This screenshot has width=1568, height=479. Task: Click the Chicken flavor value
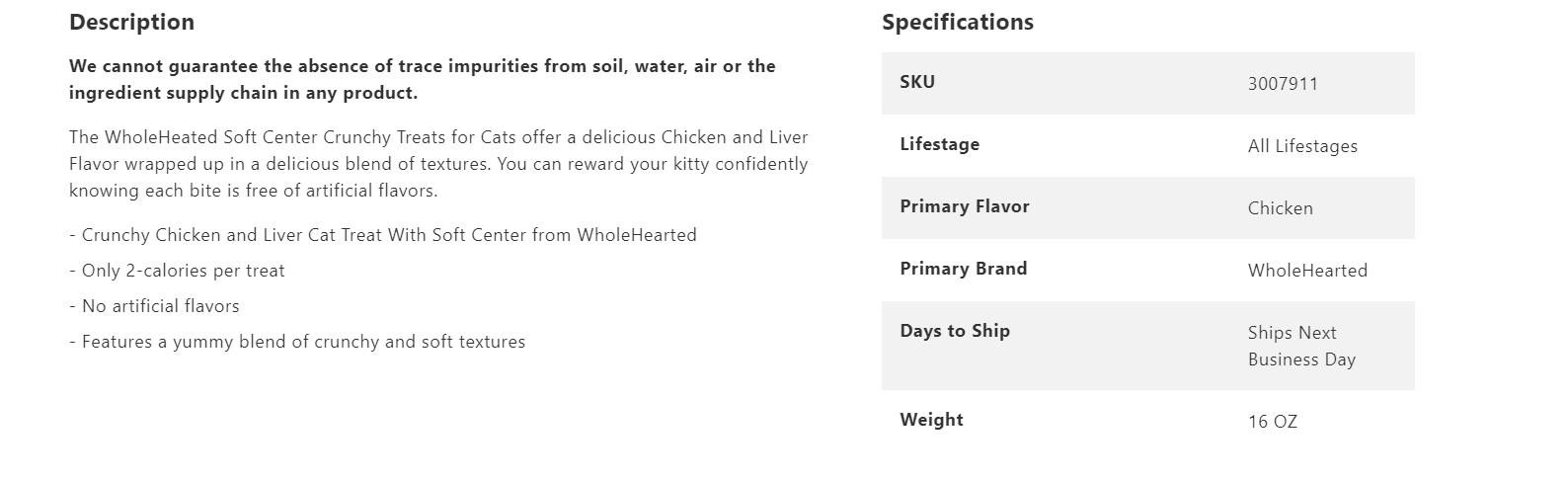1280,208
